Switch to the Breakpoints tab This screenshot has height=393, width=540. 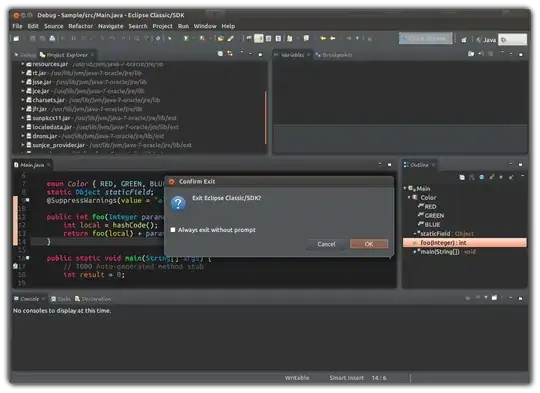click(x=334, y=55)
